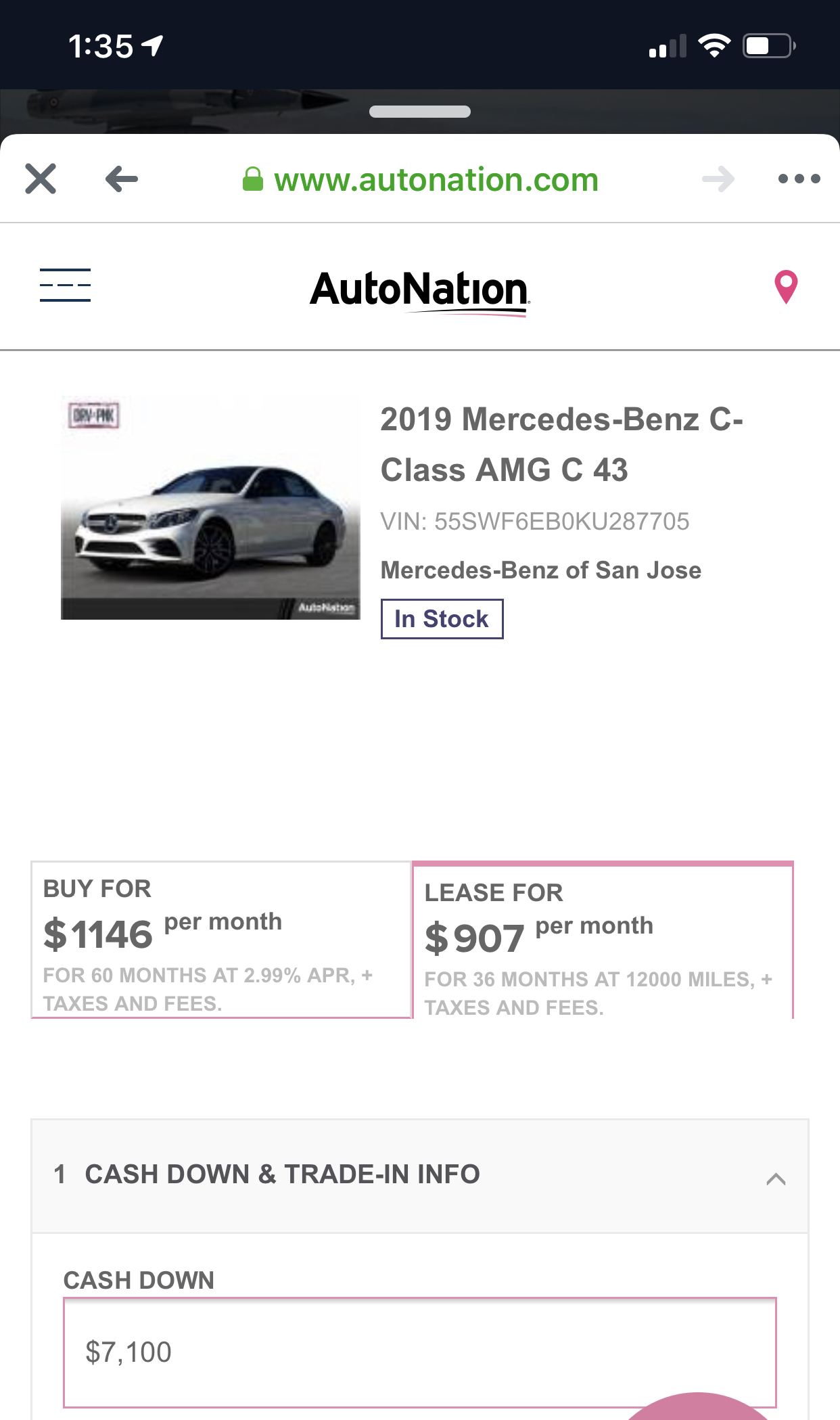Image resolution: width=840 pixels, height=1420 pixels.
Task: Open the three-dot browser options menu
Action: point(799,179)
